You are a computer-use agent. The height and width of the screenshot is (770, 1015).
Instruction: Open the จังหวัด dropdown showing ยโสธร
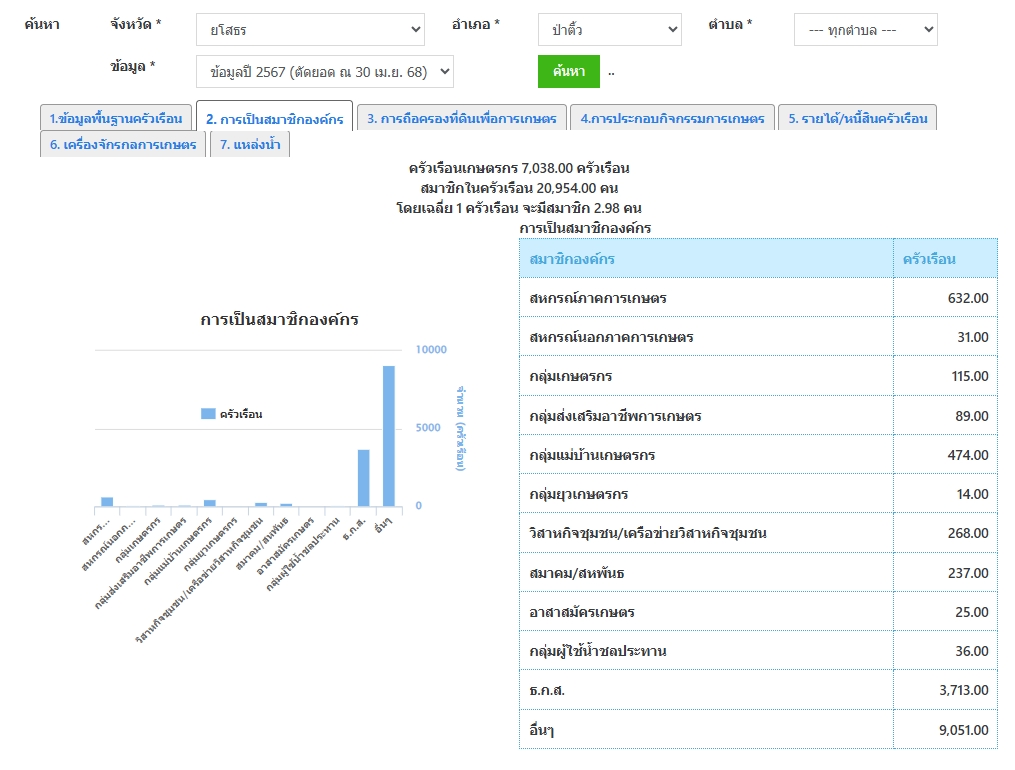click(x=310, y=30)
